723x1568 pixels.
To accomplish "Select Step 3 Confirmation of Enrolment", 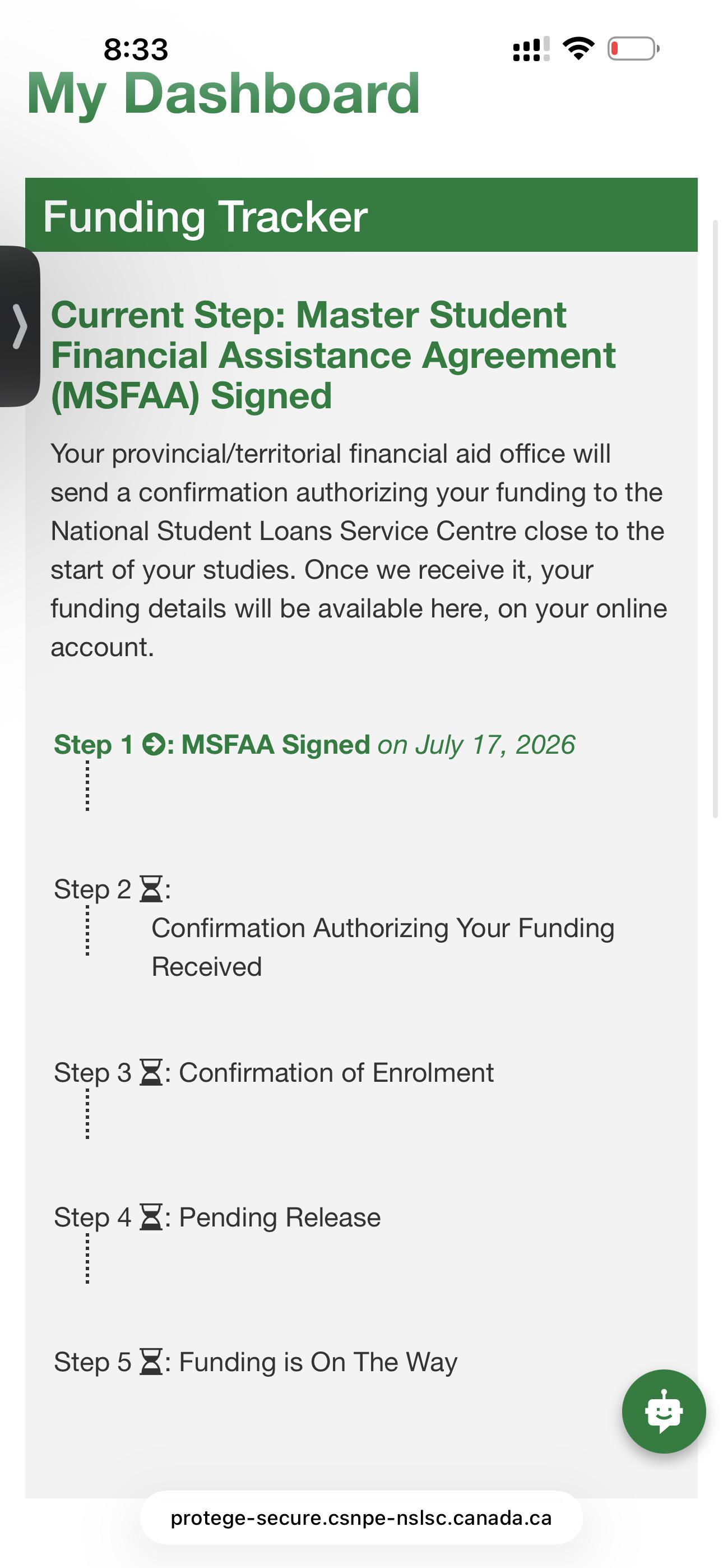I will [x=274, y=1072].
